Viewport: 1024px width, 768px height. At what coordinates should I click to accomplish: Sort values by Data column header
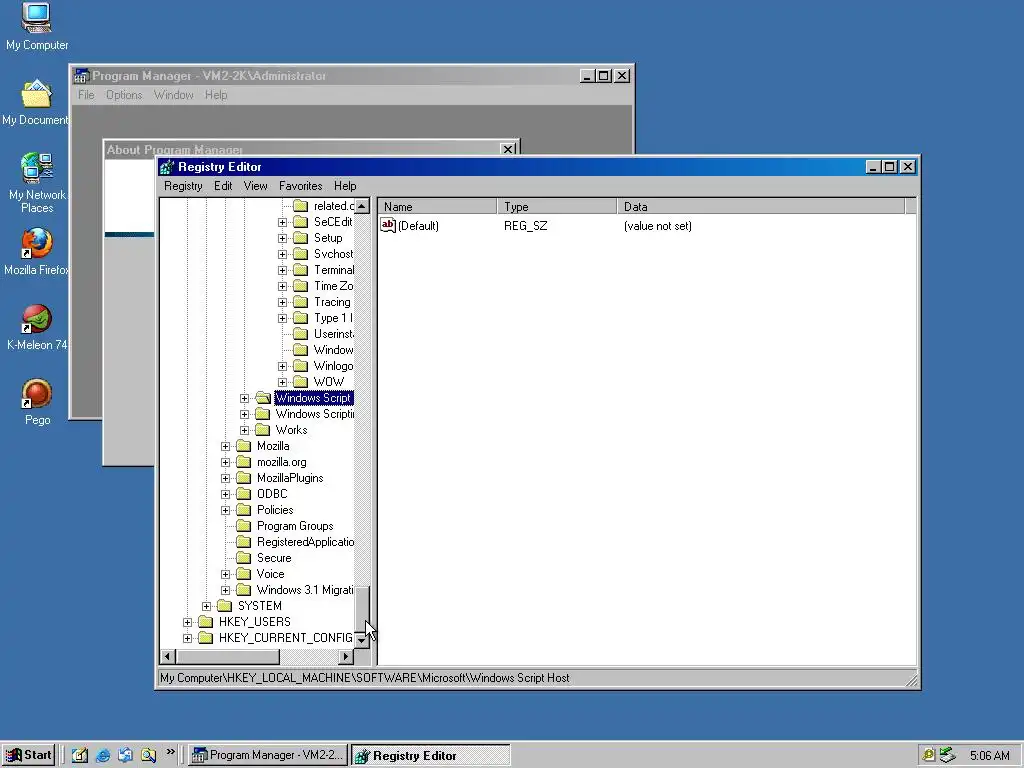761,206
